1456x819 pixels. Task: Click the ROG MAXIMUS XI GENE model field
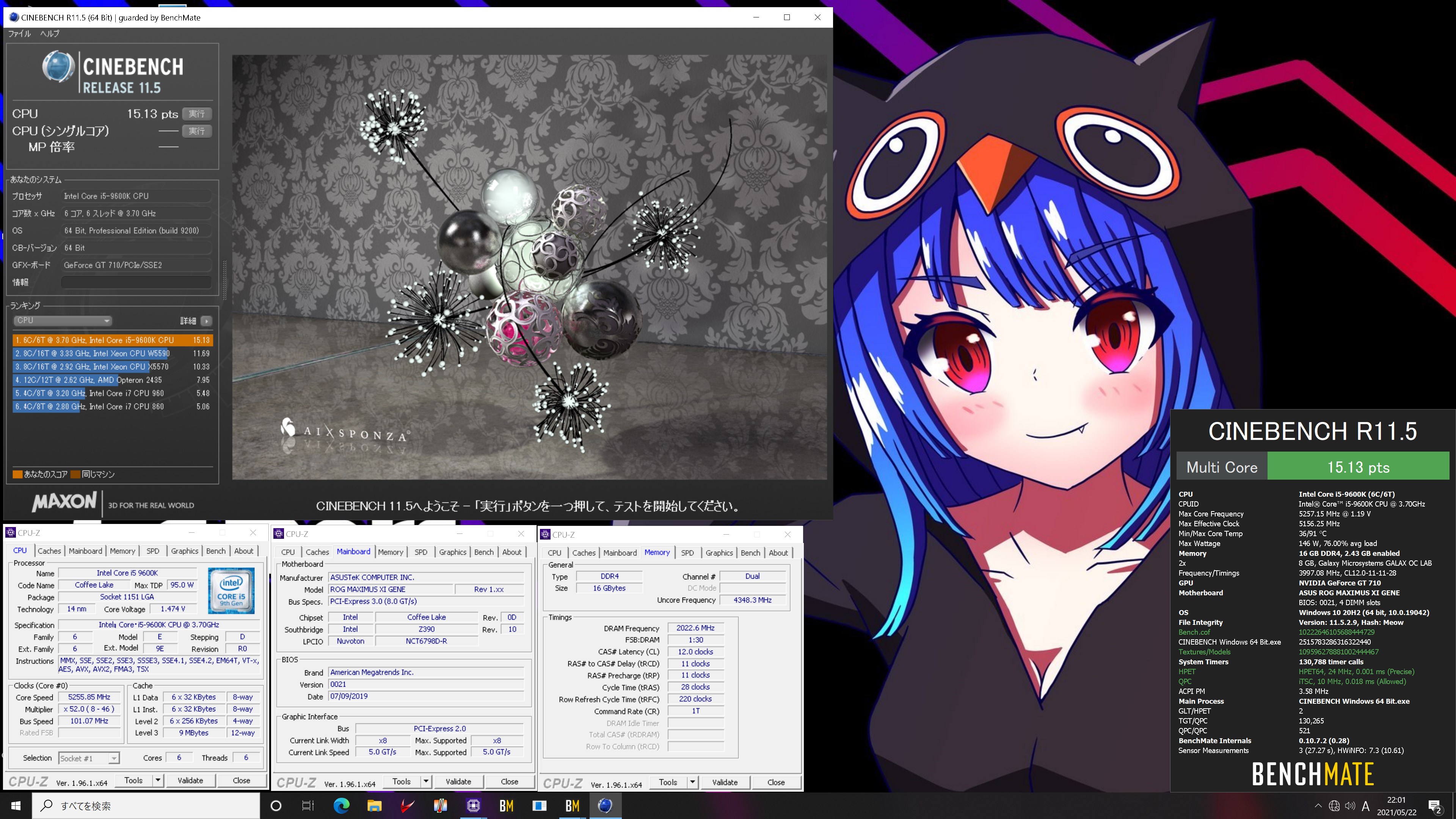(391, 590)
